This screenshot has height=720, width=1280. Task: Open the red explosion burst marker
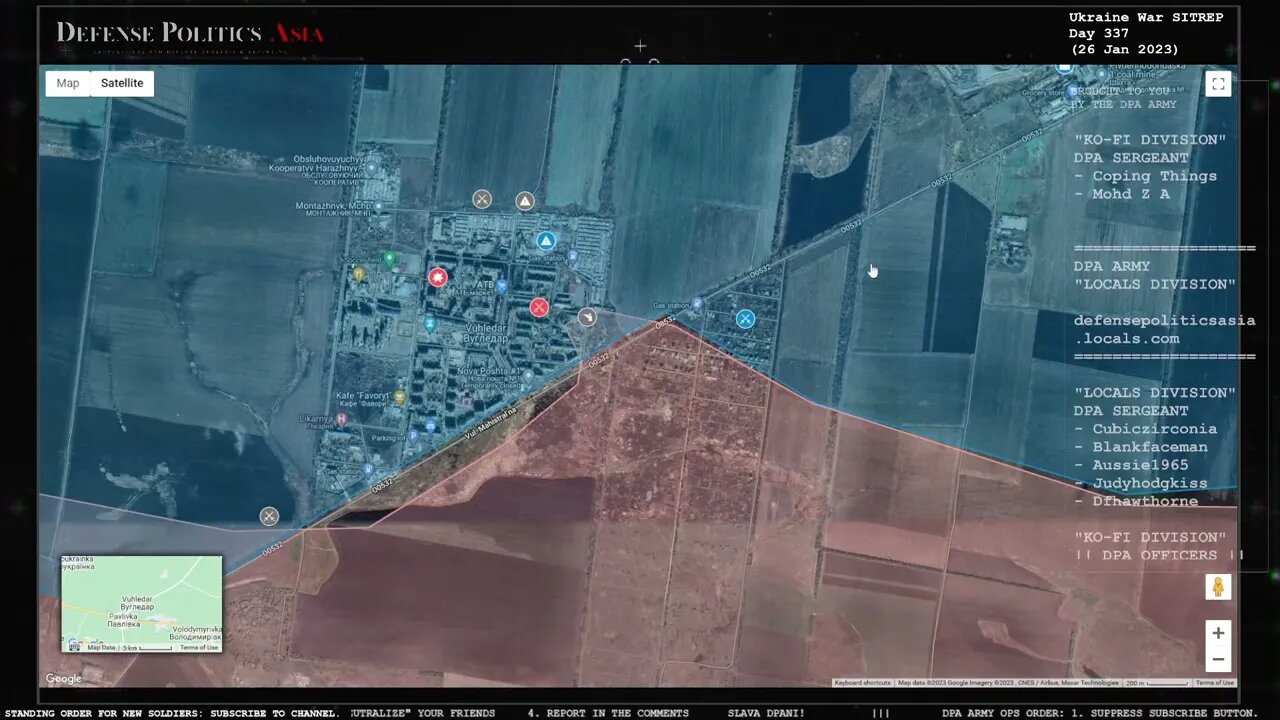438,277
